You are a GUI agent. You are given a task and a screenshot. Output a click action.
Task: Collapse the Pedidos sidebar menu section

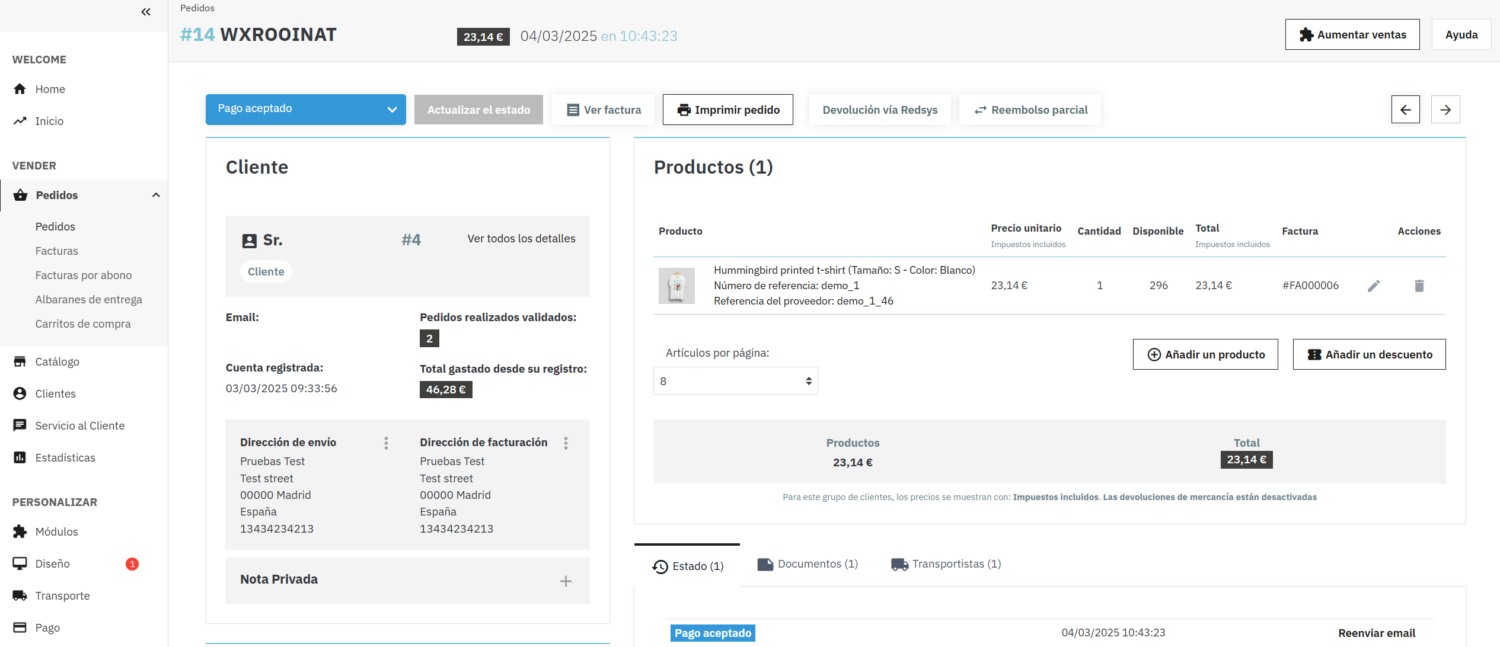coord(155,195)
